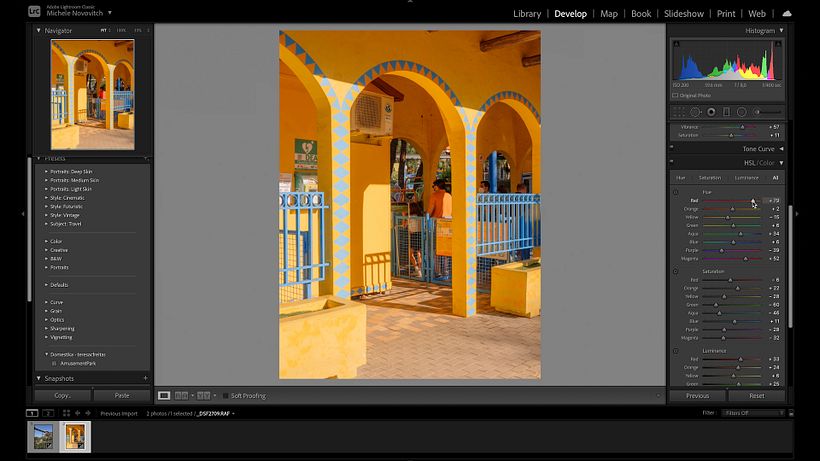Select the Graduated Filter tool
820x461 pixels.
726,112
